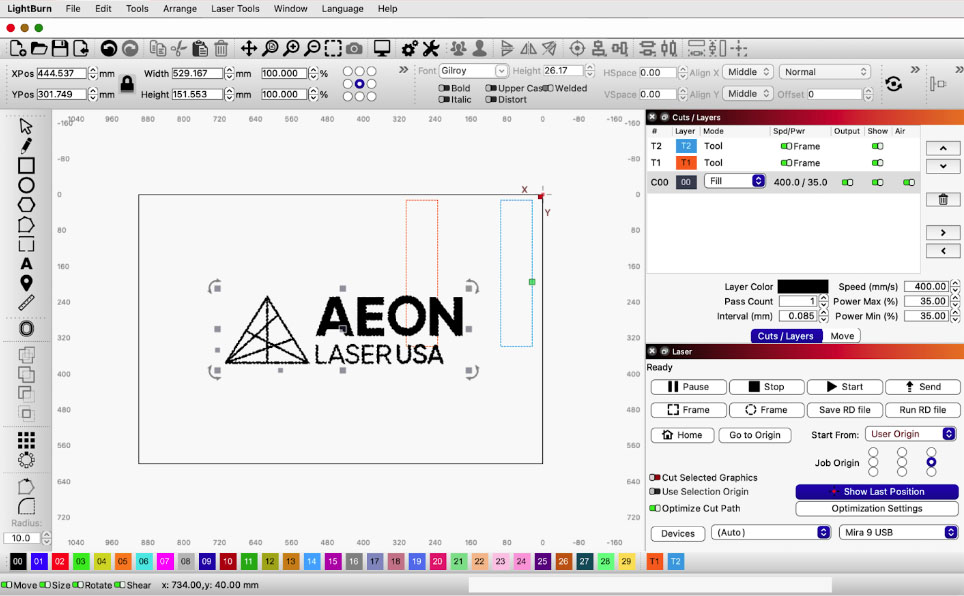Toggle Show switch for T2 layer
Viewport: 964px width, 596px height.
coord(877,146)
